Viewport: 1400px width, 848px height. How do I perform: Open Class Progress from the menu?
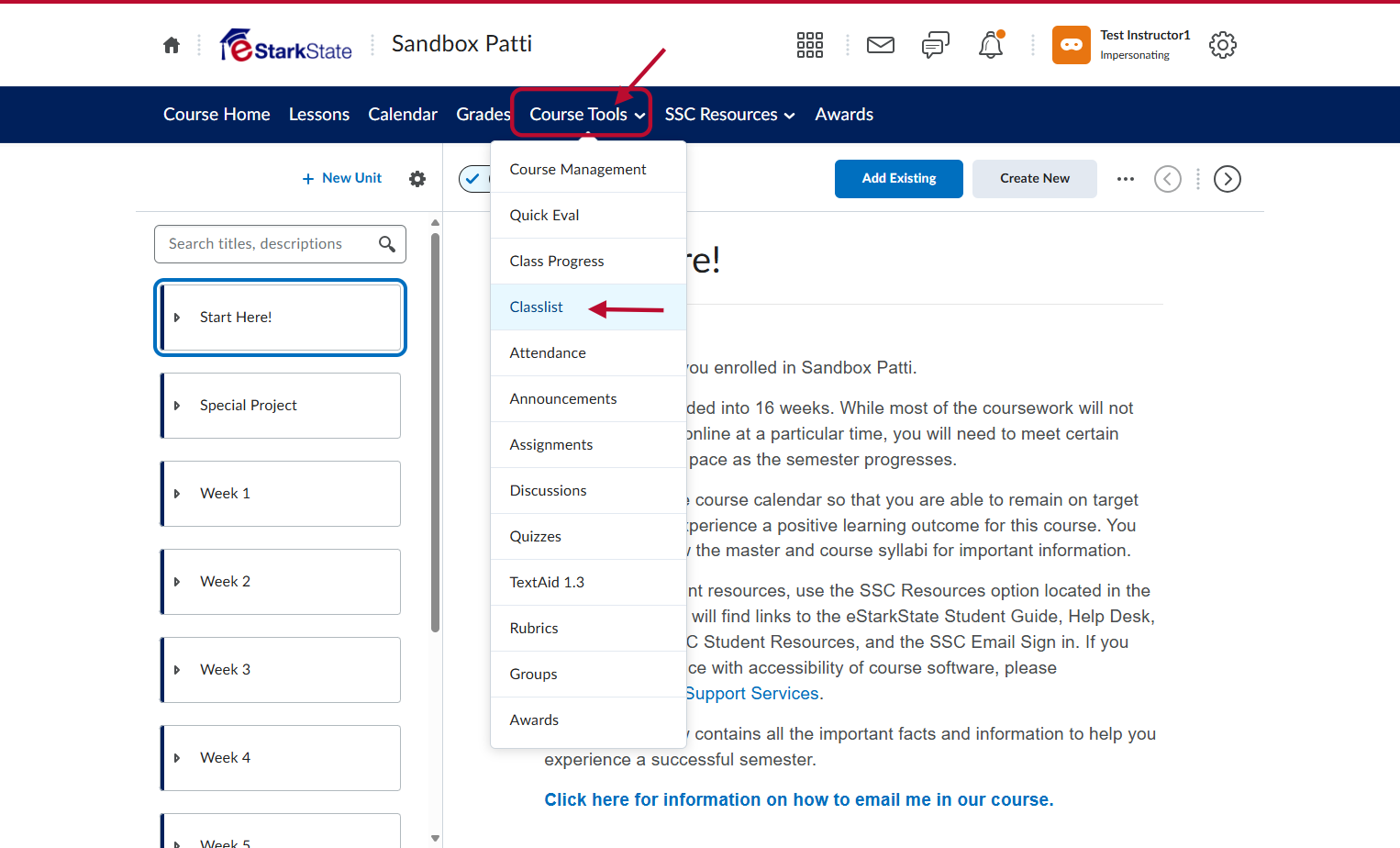coord(588,262)
